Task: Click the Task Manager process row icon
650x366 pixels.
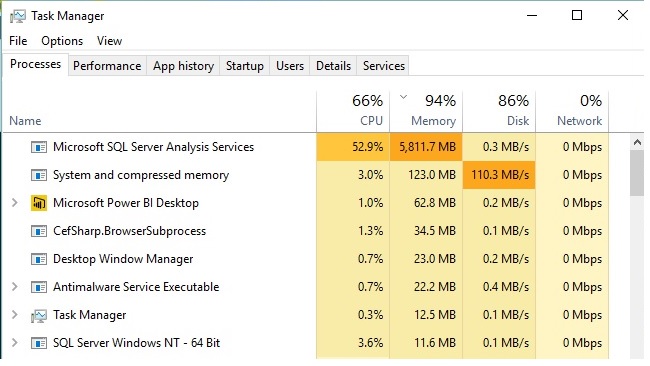Action: point(39,316)
